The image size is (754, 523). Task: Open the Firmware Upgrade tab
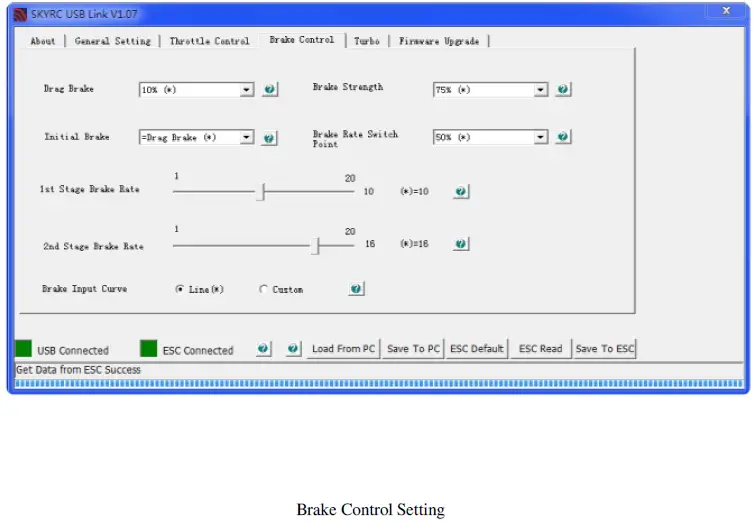[439, 41]
